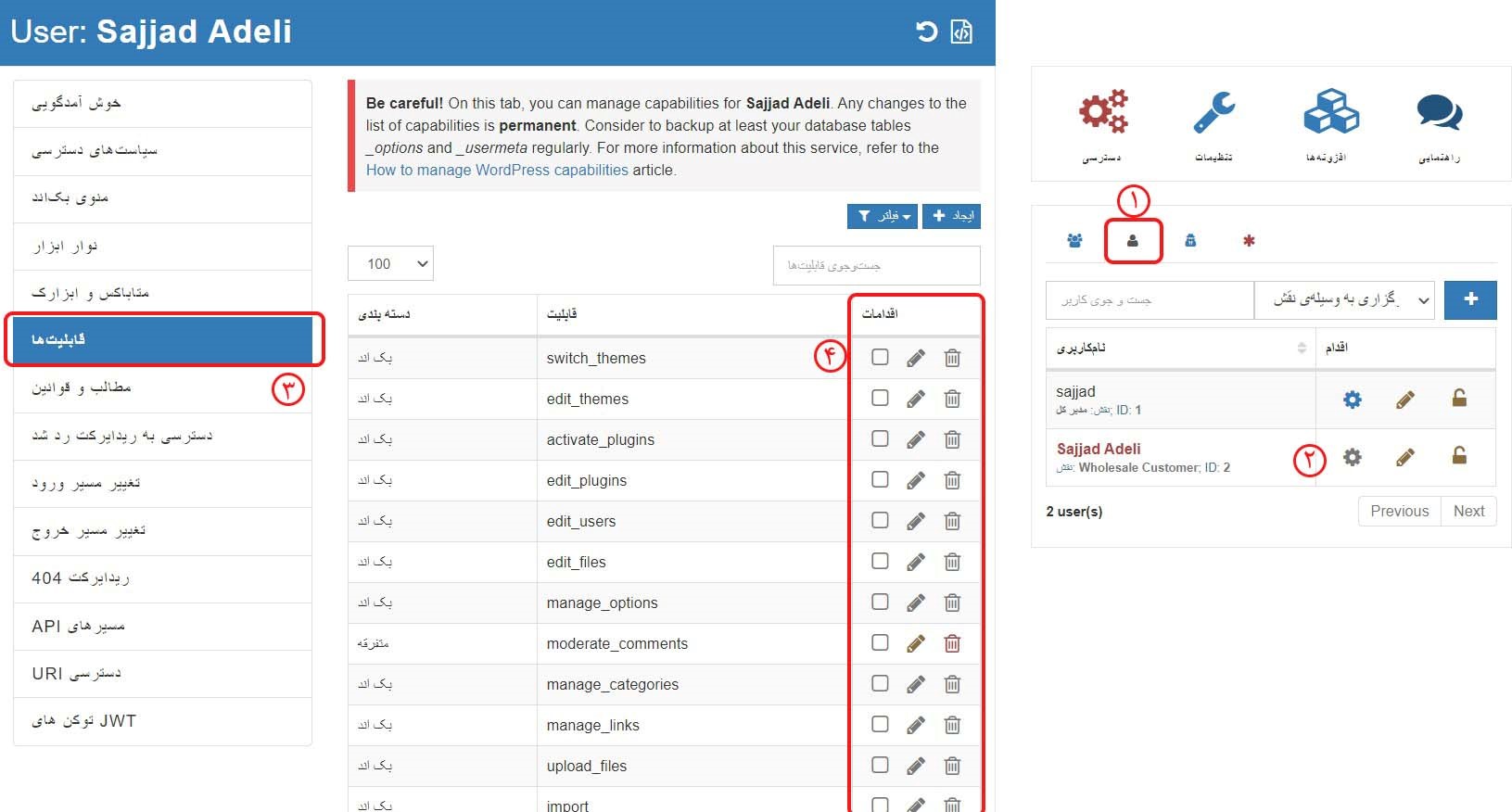Toggle the edit_plugins checkbox
Image resolution: width=1512 pixels, height=812 pixels.
[x=880, y=479]
